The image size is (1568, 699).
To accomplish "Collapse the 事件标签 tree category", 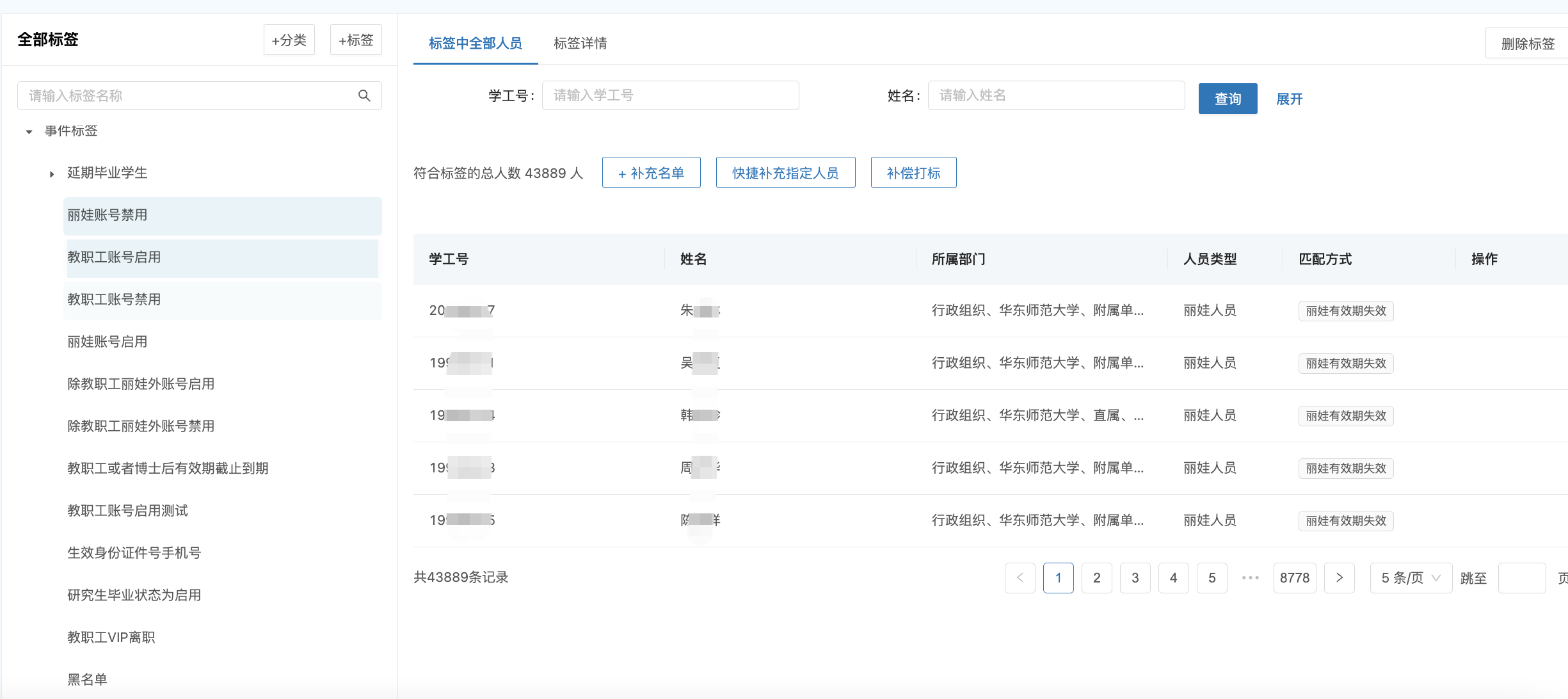I will click(29, 132).
